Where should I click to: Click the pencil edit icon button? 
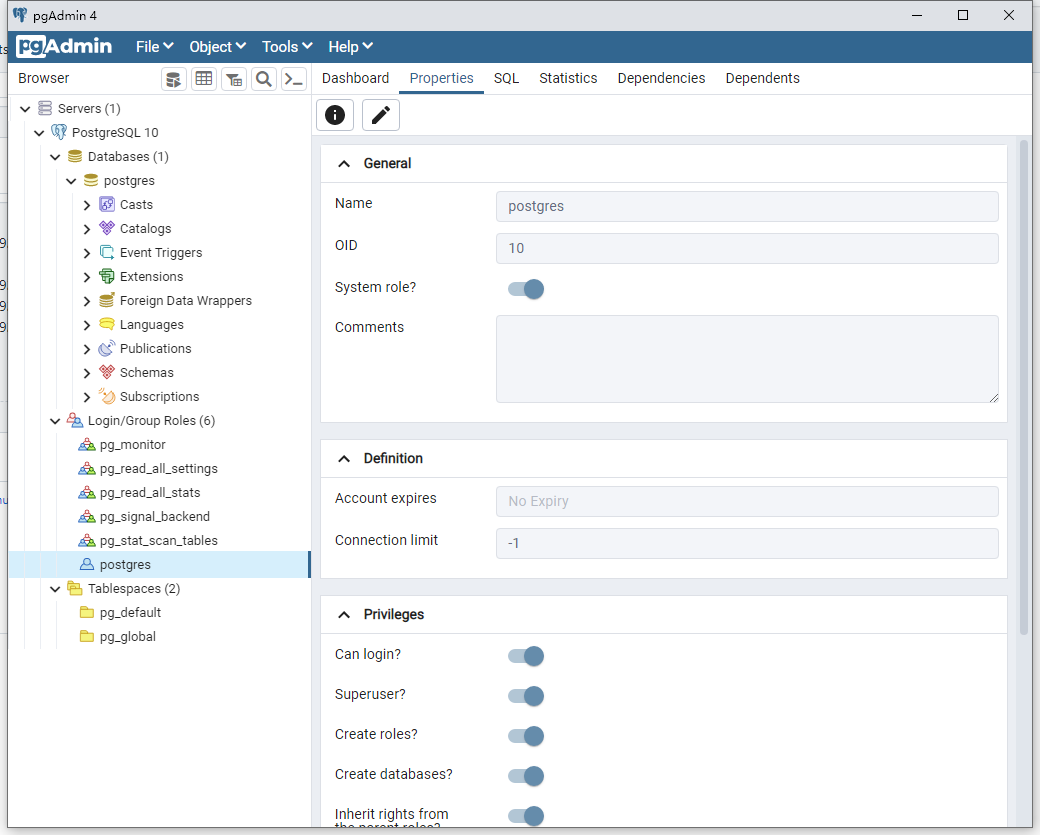click(x=381, y=115)
